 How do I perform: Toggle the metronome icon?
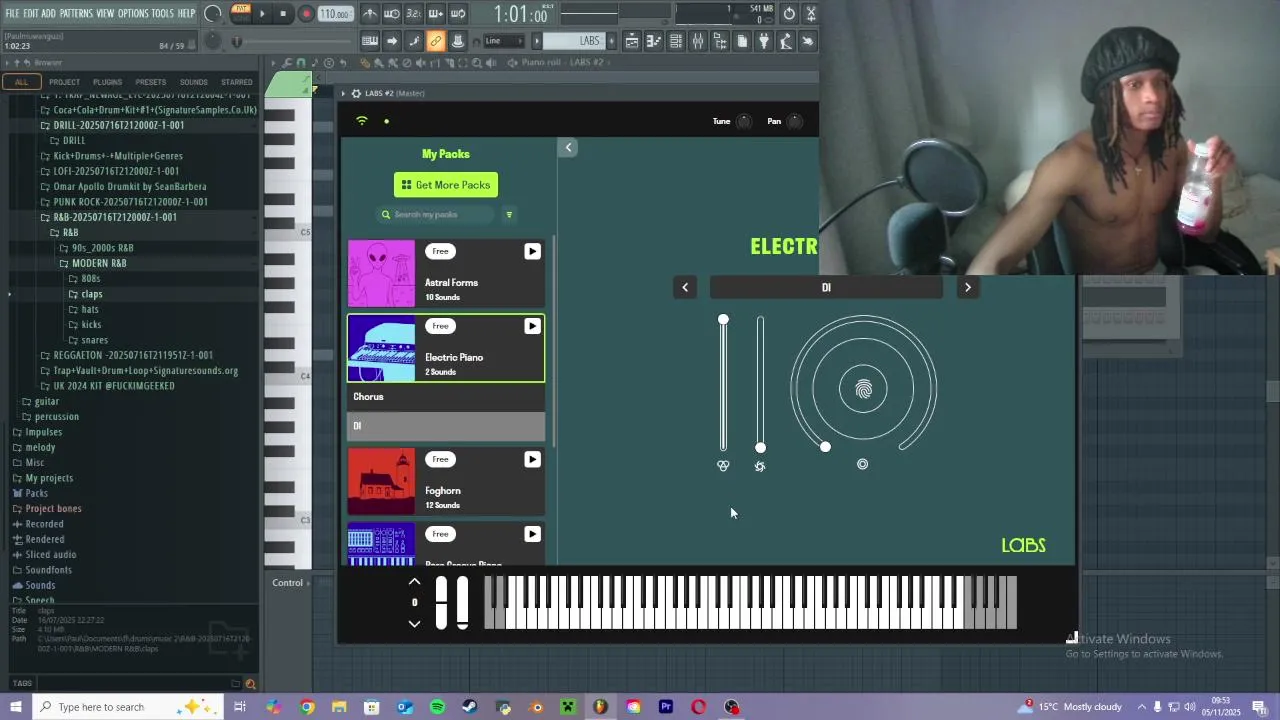click(x=370, y=14)
